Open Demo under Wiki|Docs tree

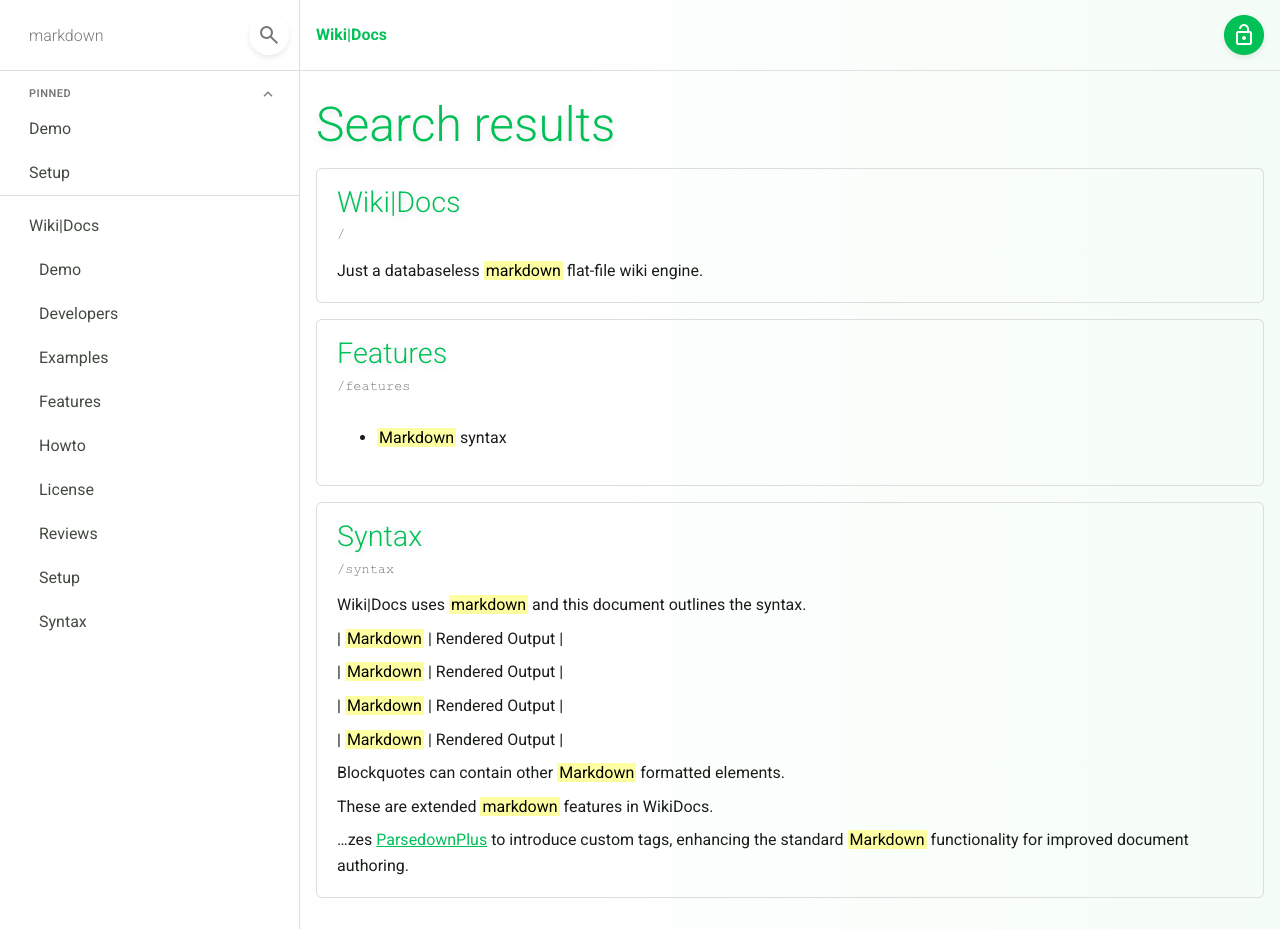tap(60, 270)
